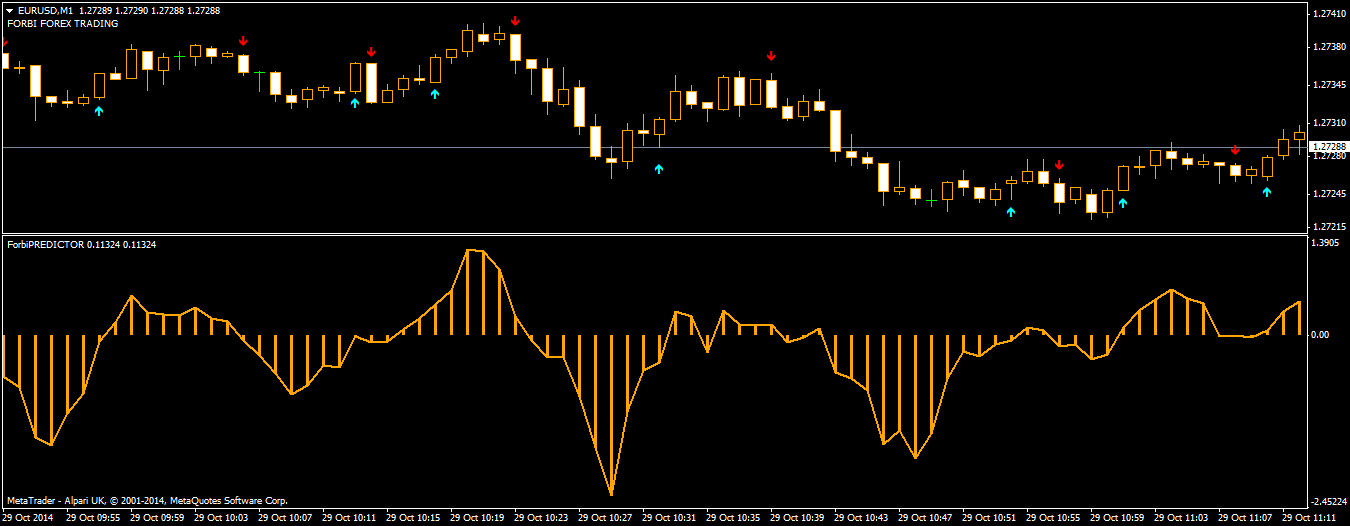Select red sell arrow between 10:35 and 10:39
Image resolution: width=1350 pixels, height=526 pixels.
pyautogui.click(x=771, y=56)
